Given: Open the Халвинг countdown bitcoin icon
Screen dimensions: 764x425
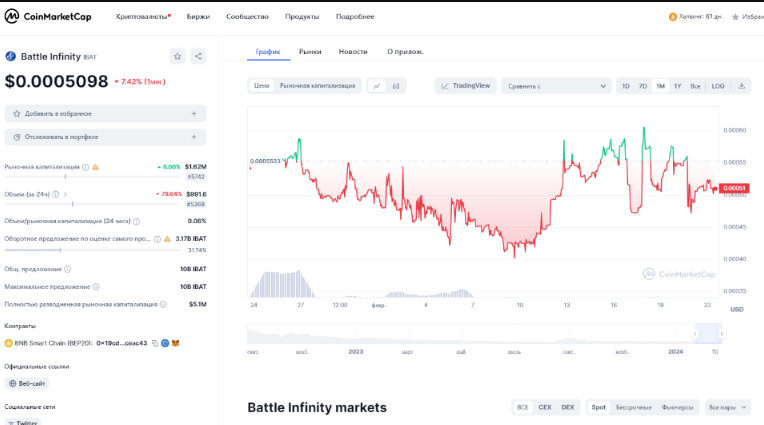Looking at the screenshot, I should [673, 17].
